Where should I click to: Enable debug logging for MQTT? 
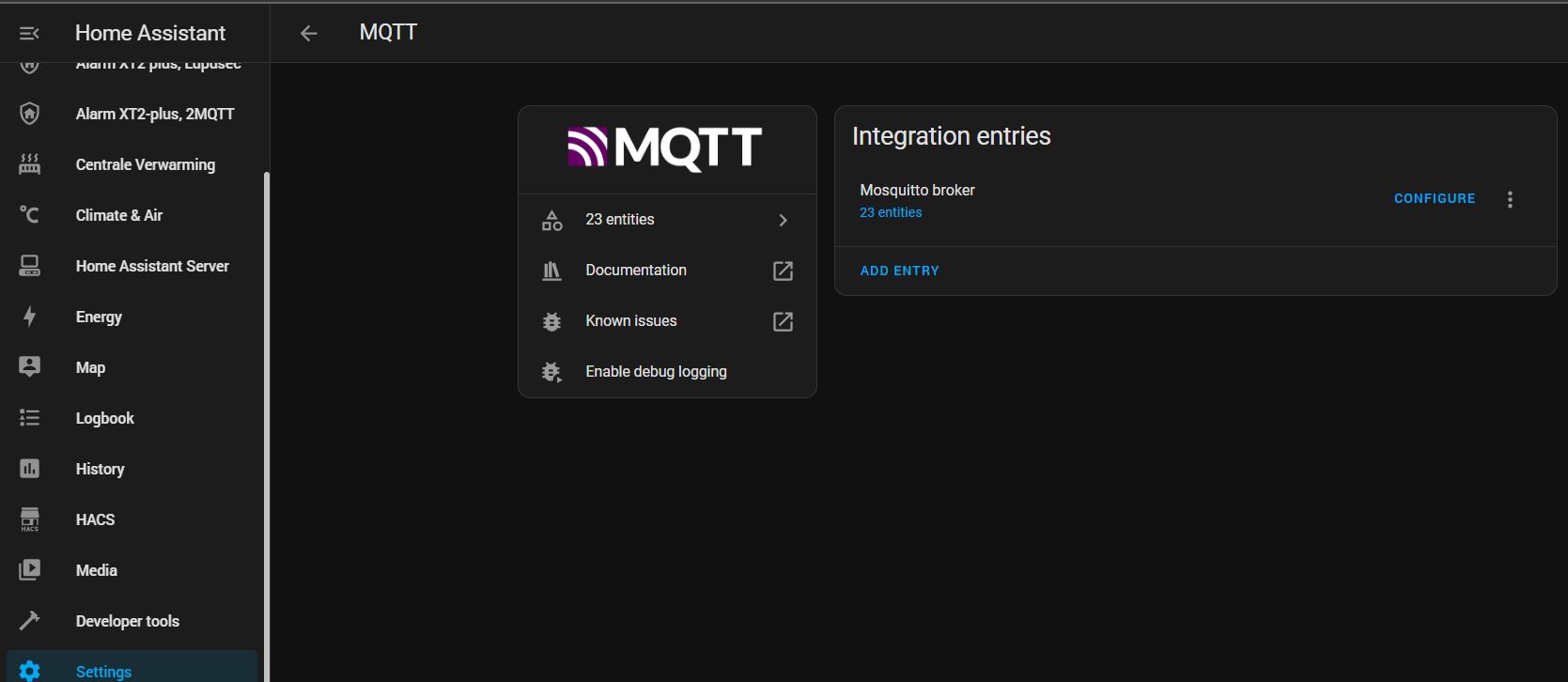[x=656, y=371]
